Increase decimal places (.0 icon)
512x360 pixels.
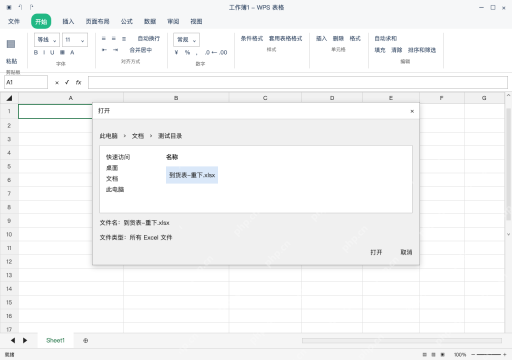(x=208, y=52)
